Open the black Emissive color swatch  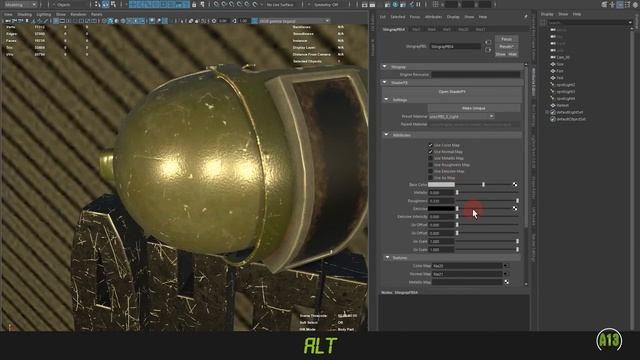tap(441, 209)
